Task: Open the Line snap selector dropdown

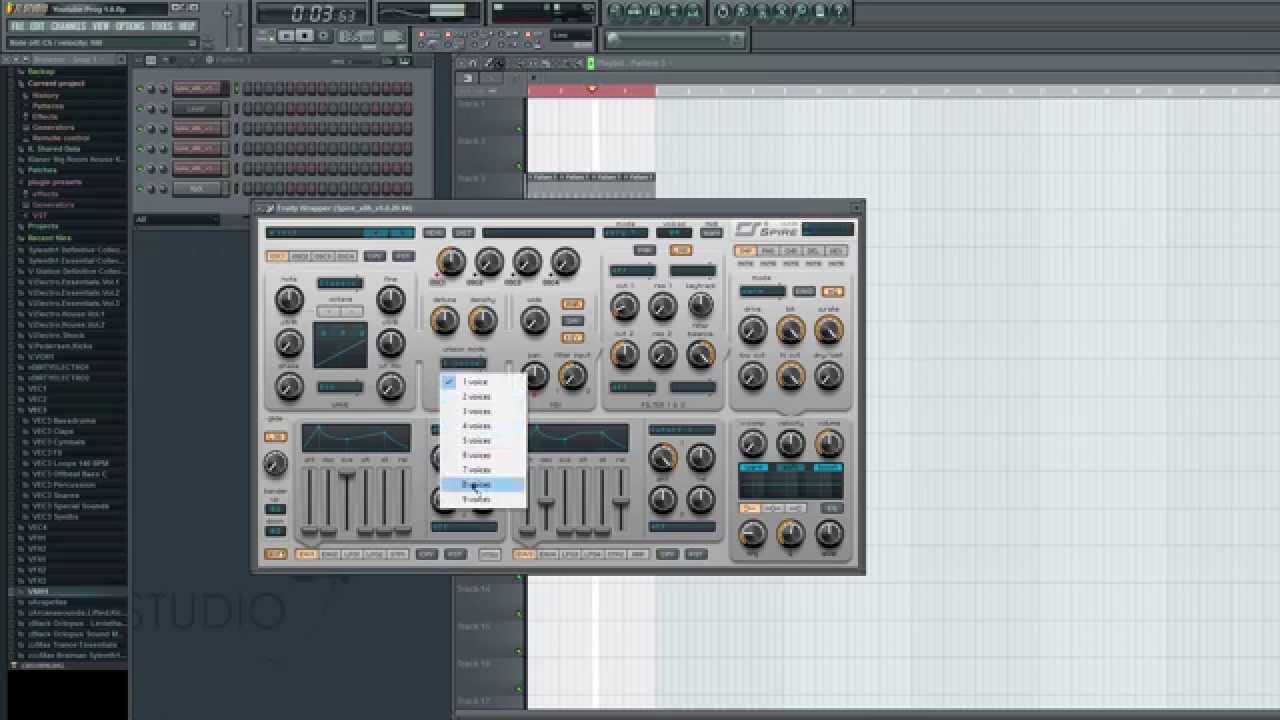Action: (x=572, y=35)
